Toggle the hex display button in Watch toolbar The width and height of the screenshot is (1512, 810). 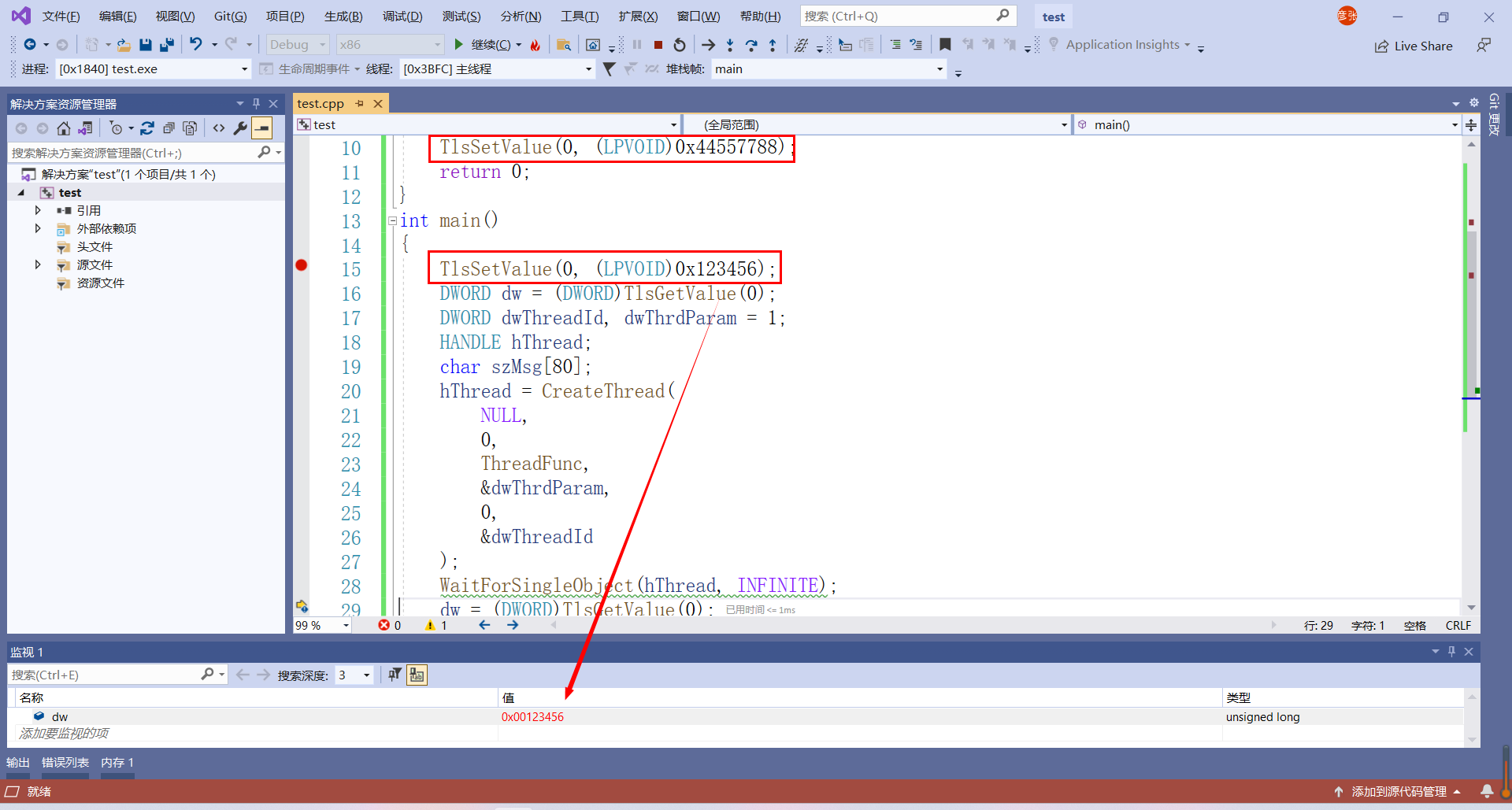coord(417,675)
